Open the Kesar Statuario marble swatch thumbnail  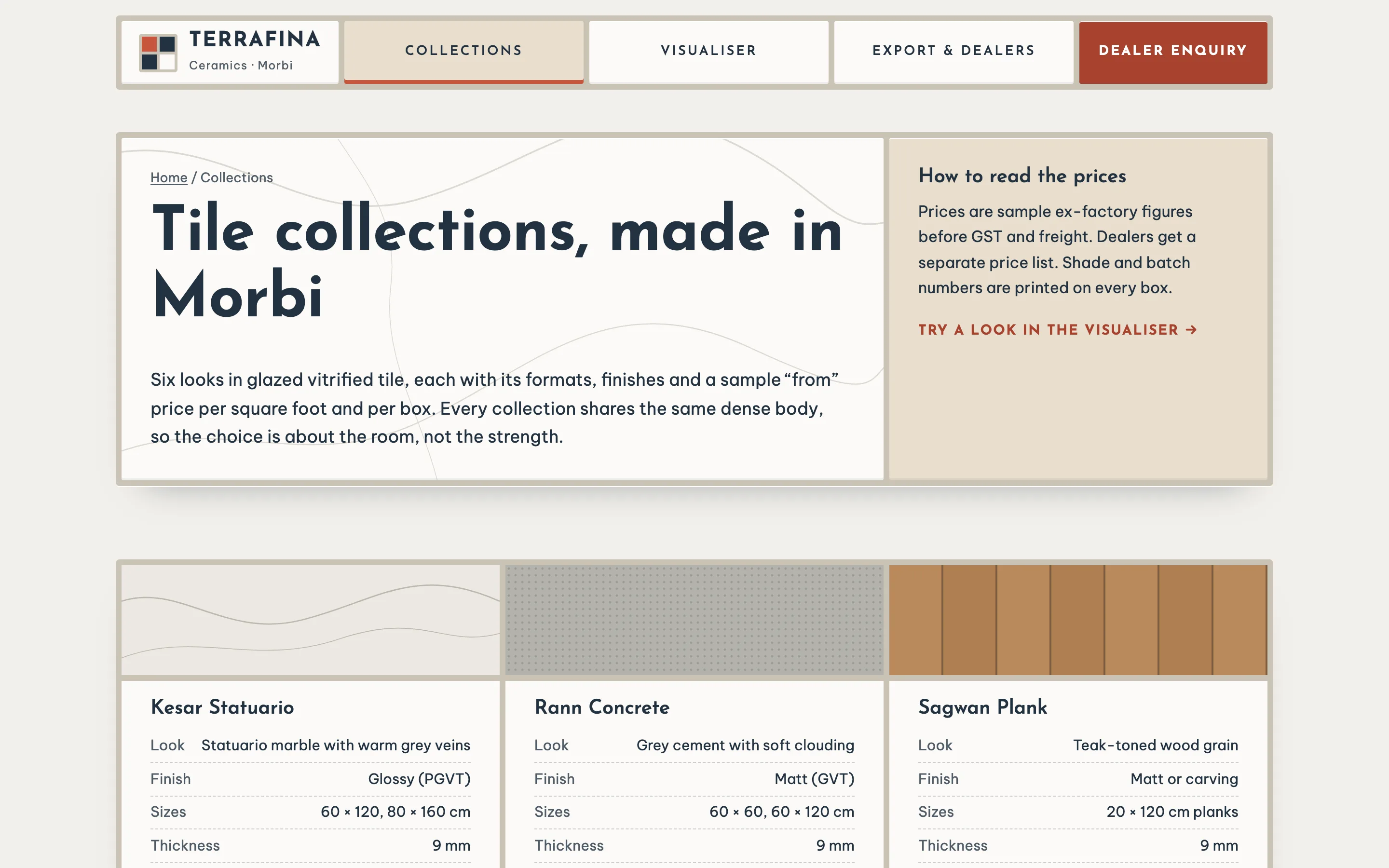[x=311, y=620]
